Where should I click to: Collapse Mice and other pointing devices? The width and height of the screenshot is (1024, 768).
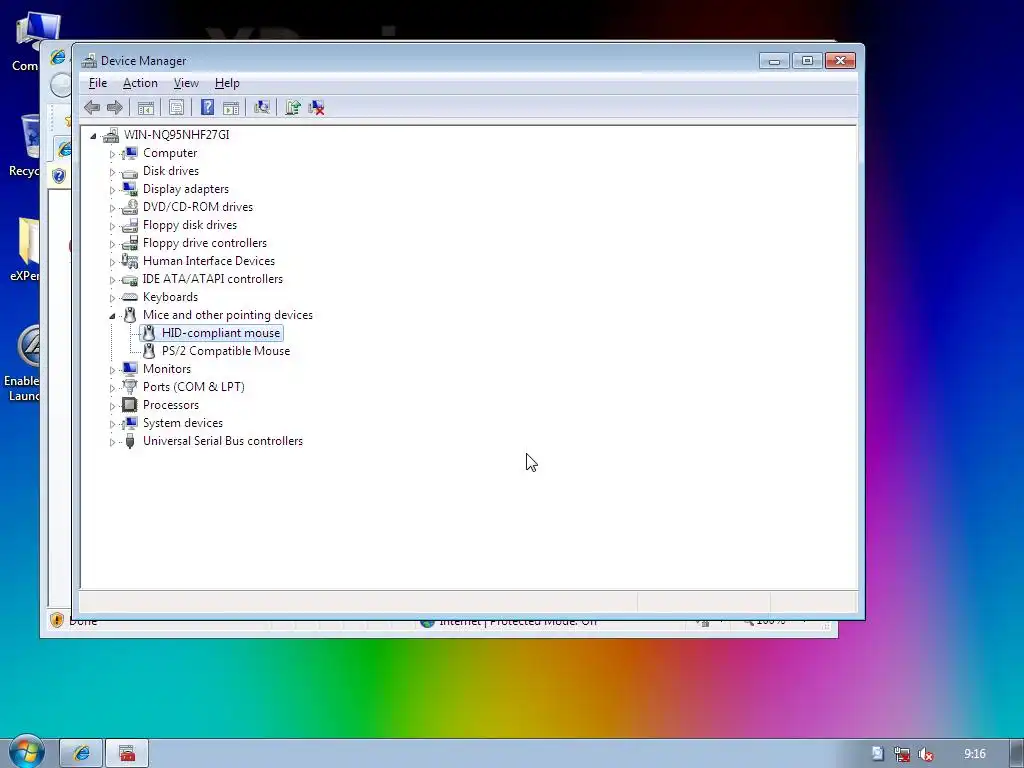click(112, 316)
